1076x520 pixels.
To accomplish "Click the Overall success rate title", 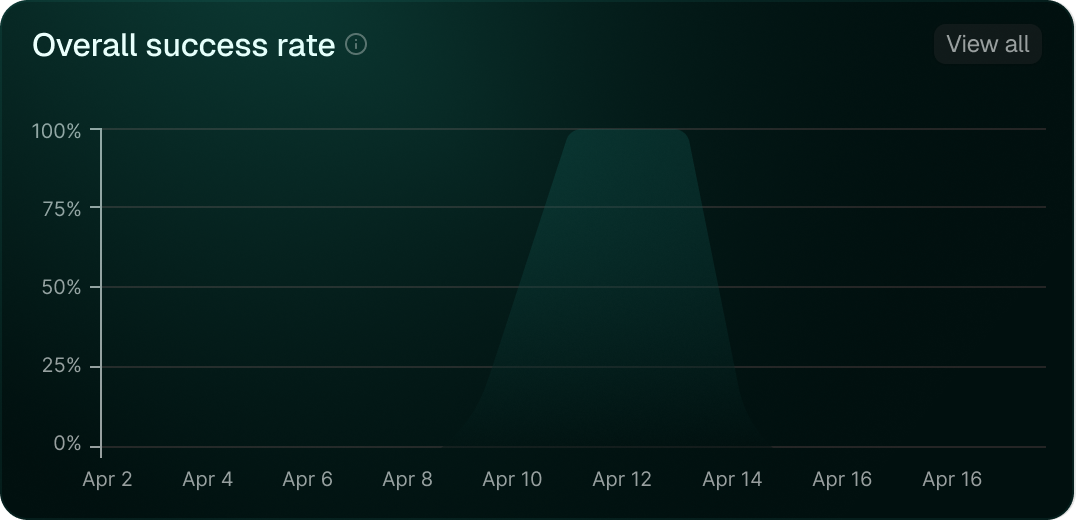I will [x=183, y=45].
